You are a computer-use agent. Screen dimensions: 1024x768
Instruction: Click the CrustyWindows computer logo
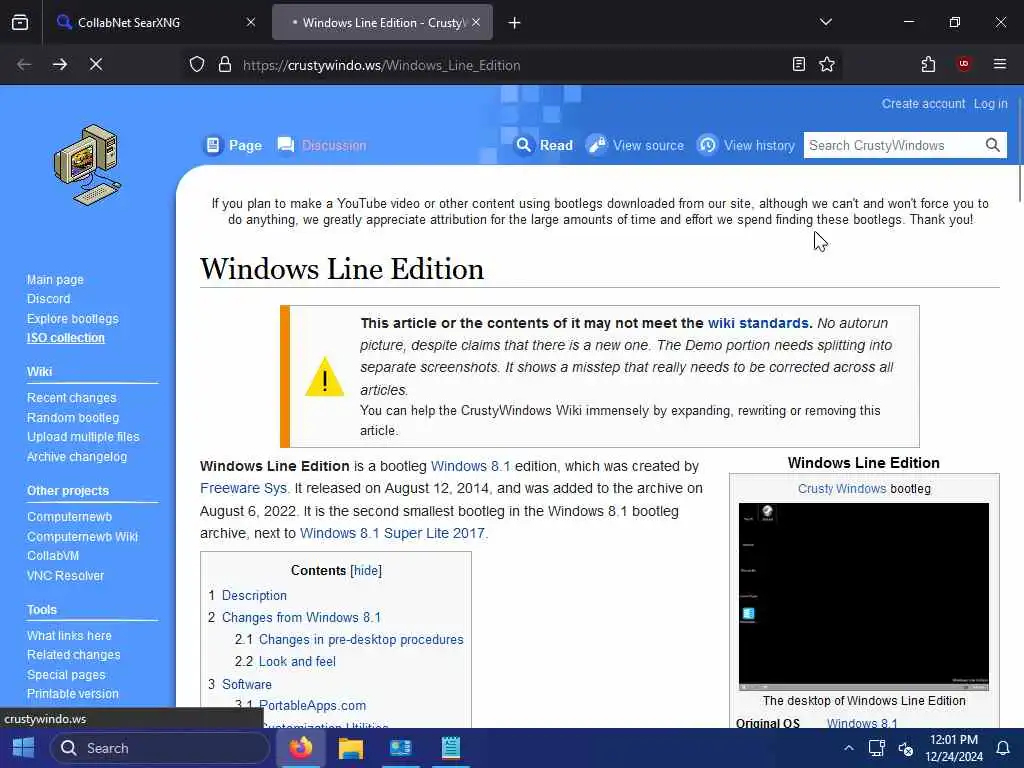(88, 165)
